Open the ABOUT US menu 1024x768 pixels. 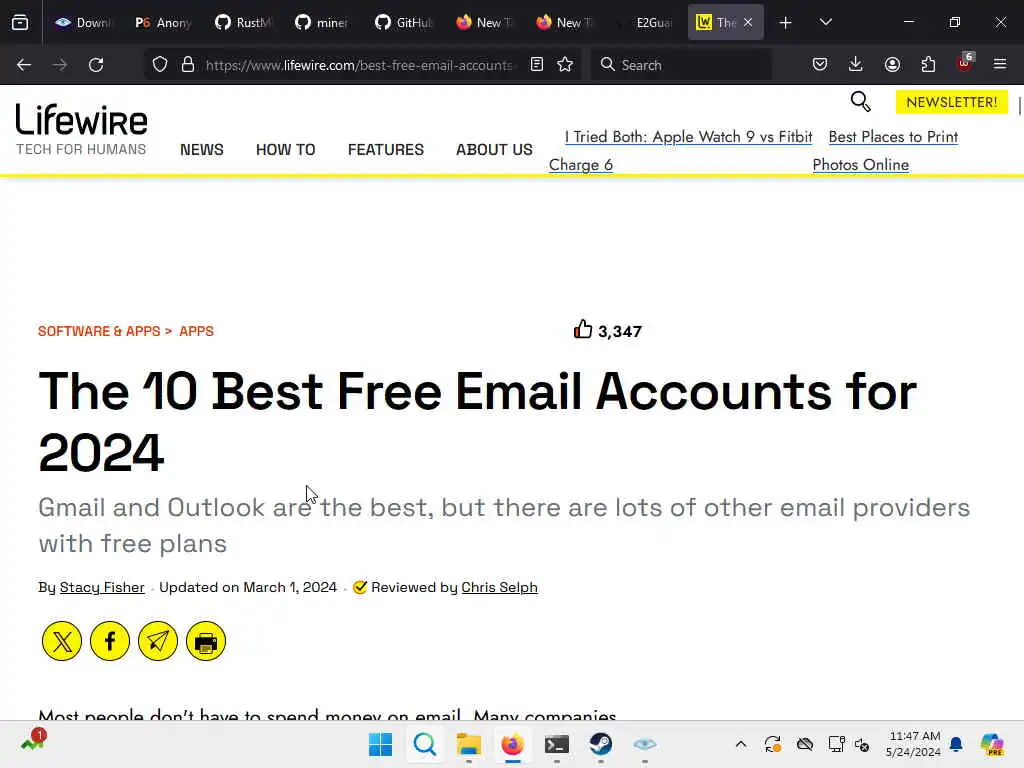pos(494,150)
